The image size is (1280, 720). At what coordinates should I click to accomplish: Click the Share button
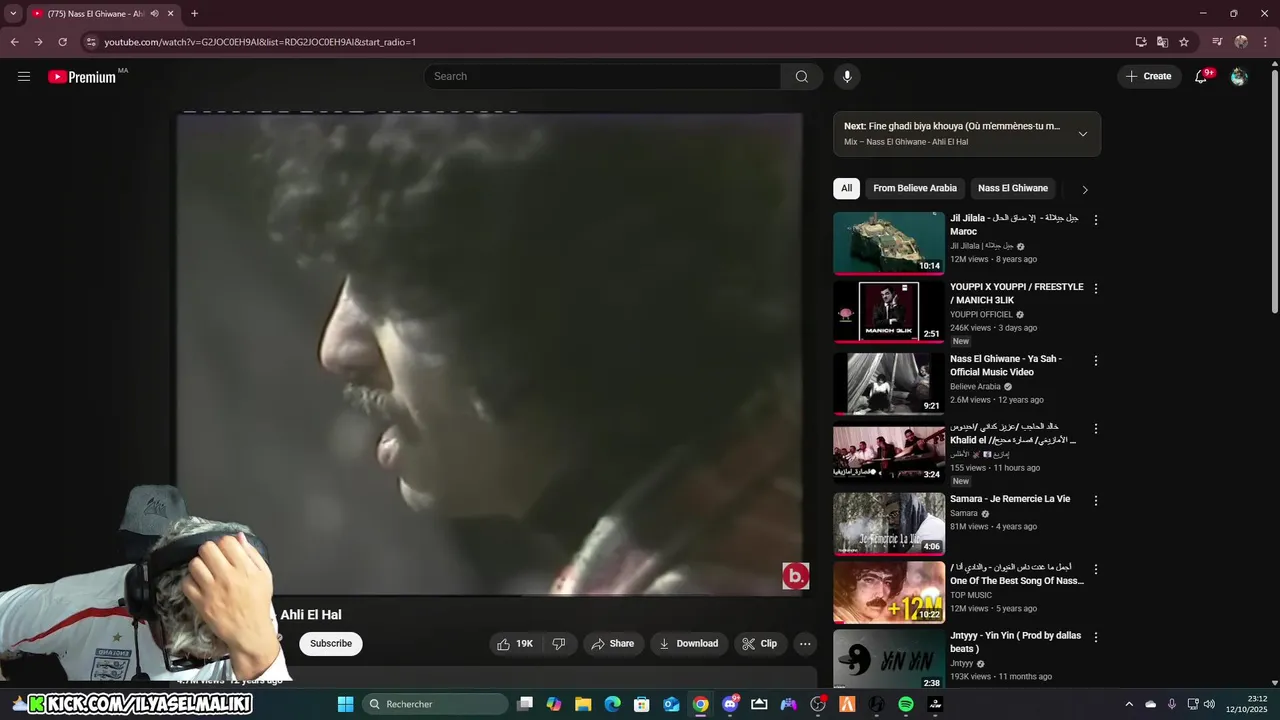click(613, 644)
